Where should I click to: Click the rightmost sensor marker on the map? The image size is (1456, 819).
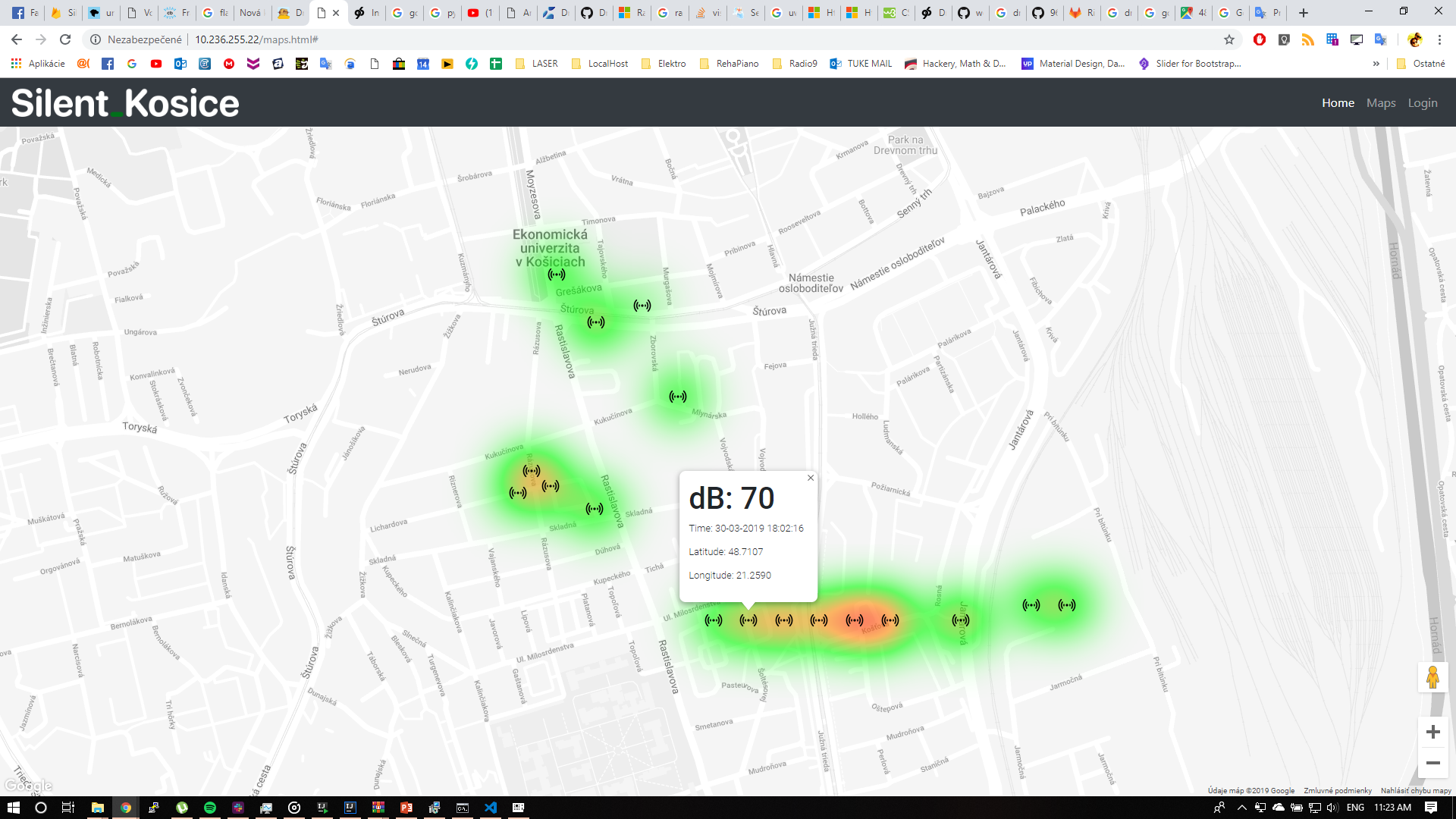pyautogui.click(x=1067, y=605)
